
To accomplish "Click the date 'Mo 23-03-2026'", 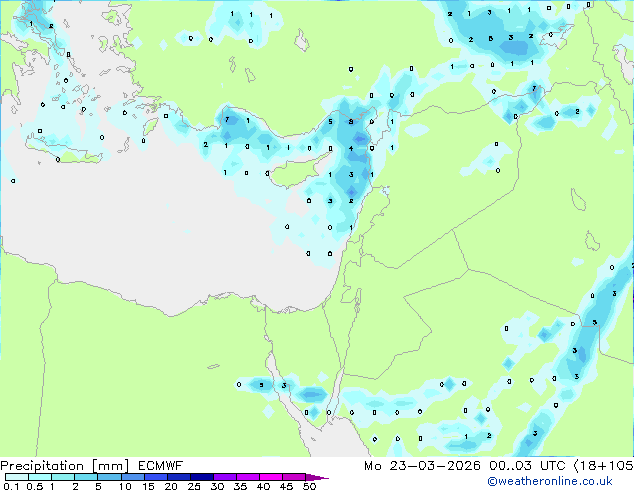I will pyautogui.click(x=422, y=466).
